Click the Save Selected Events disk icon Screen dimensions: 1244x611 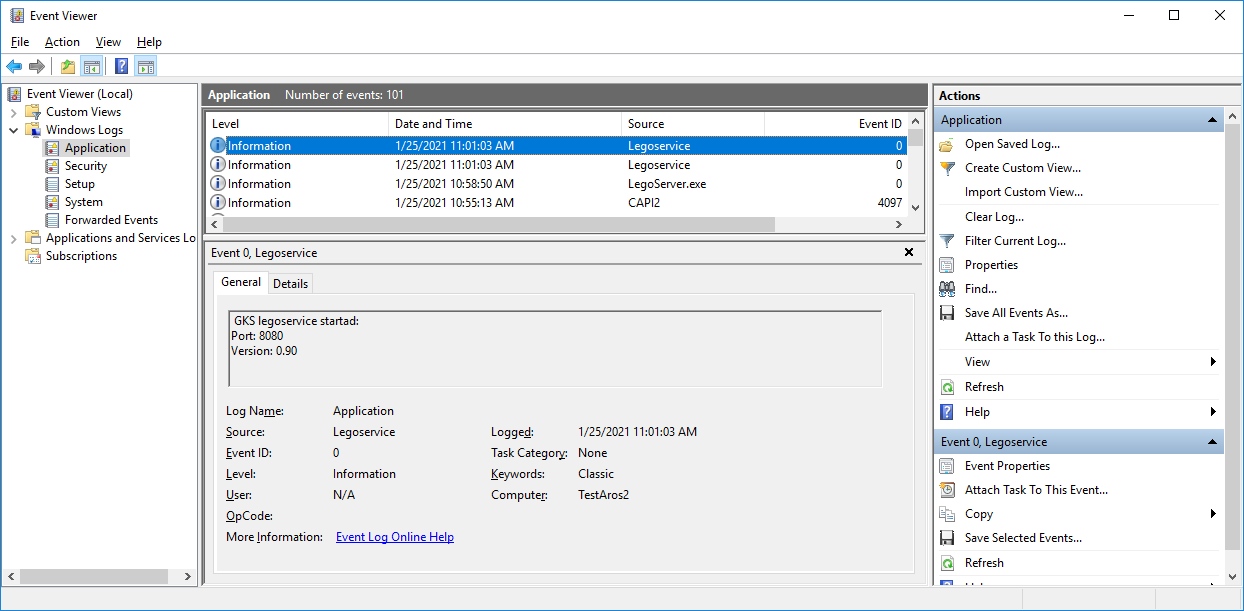[947, 538]
